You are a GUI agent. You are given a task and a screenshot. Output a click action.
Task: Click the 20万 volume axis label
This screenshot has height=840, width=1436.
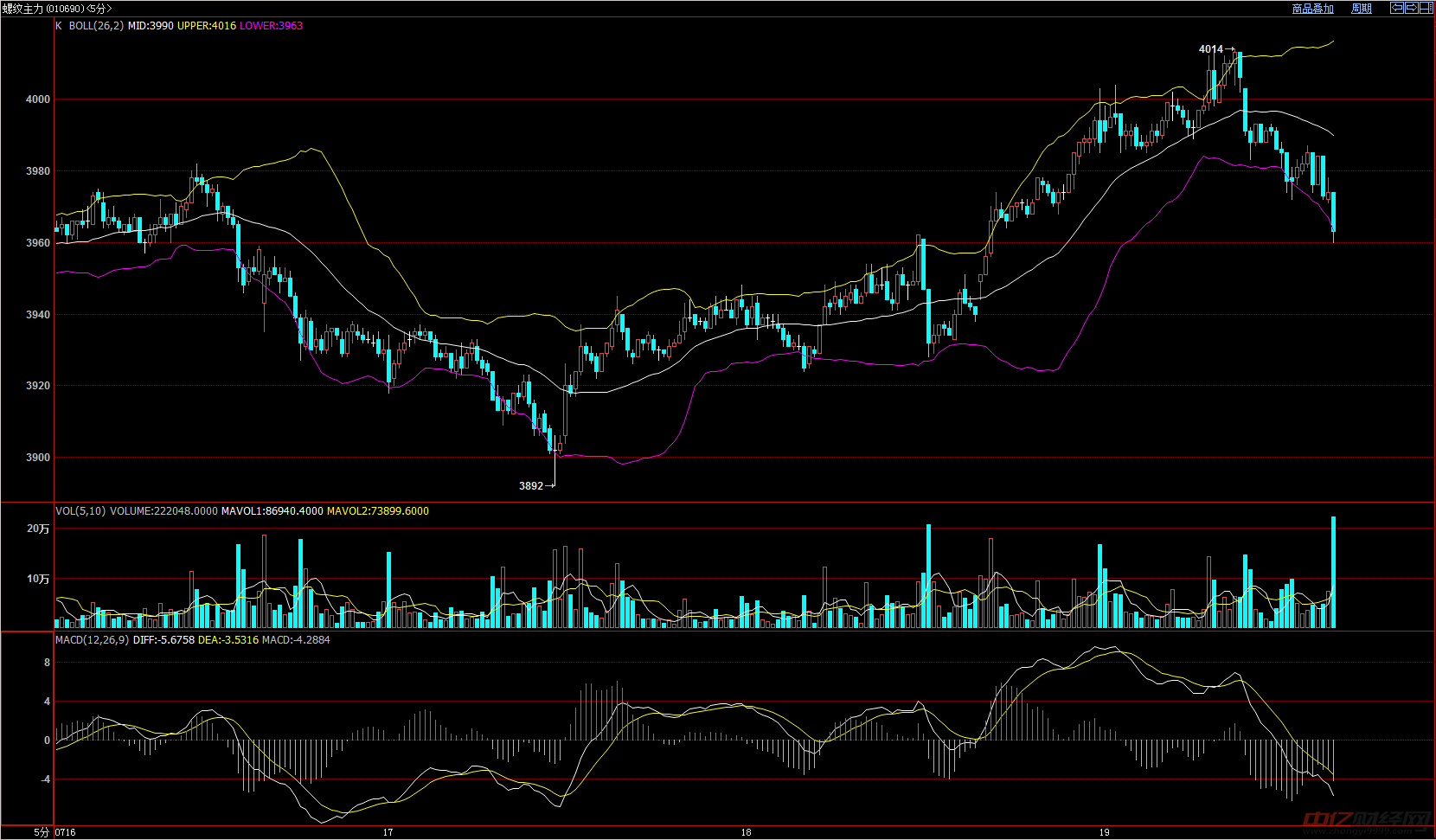tap(38, 529)
